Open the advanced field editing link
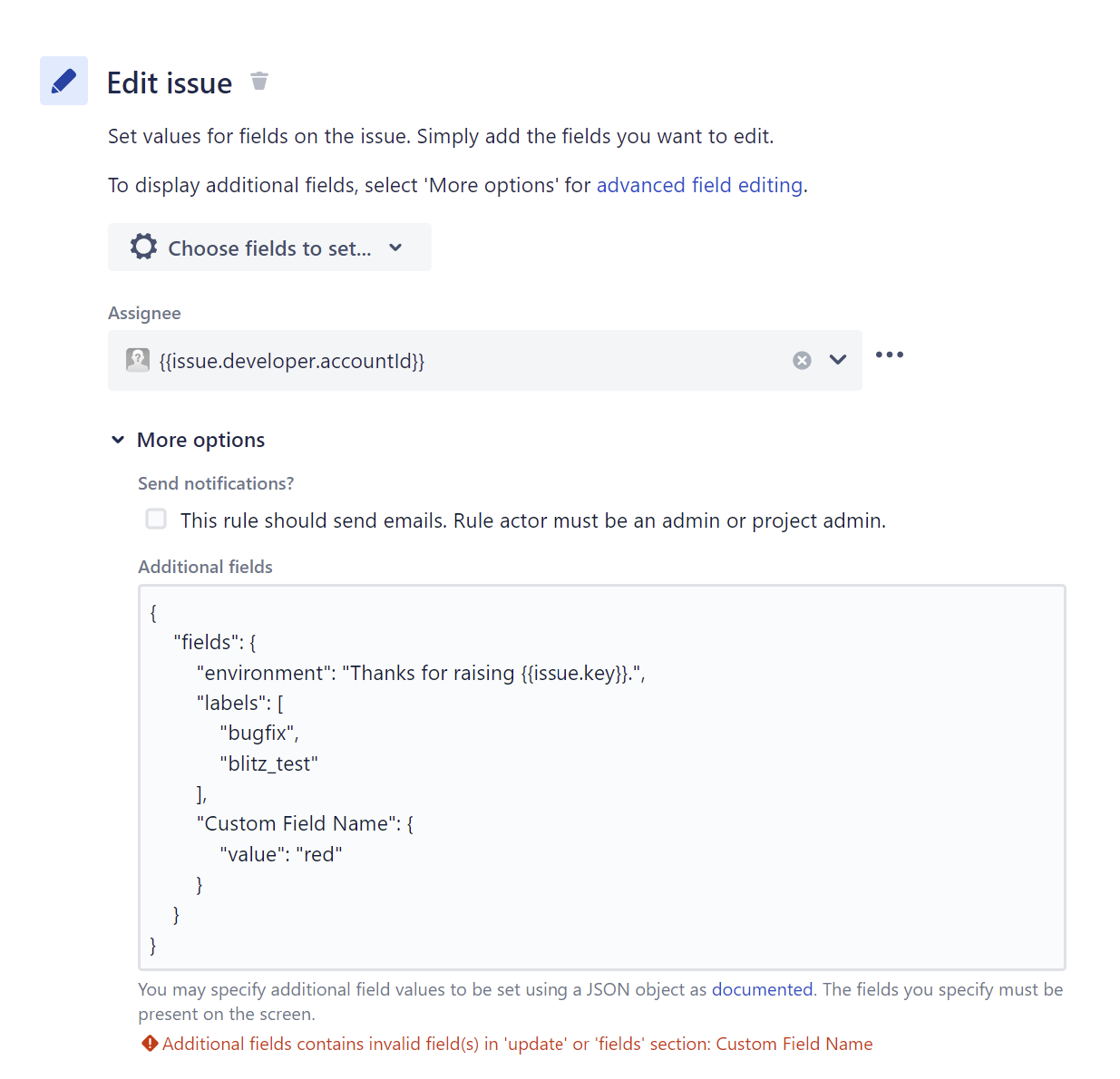This screenshot has height=1079, width=1120. click(699, 185)
